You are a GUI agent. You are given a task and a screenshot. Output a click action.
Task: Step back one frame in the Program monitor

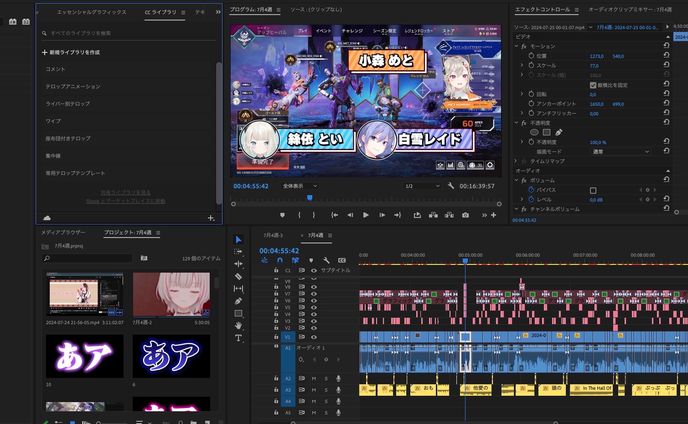(350, 215)
